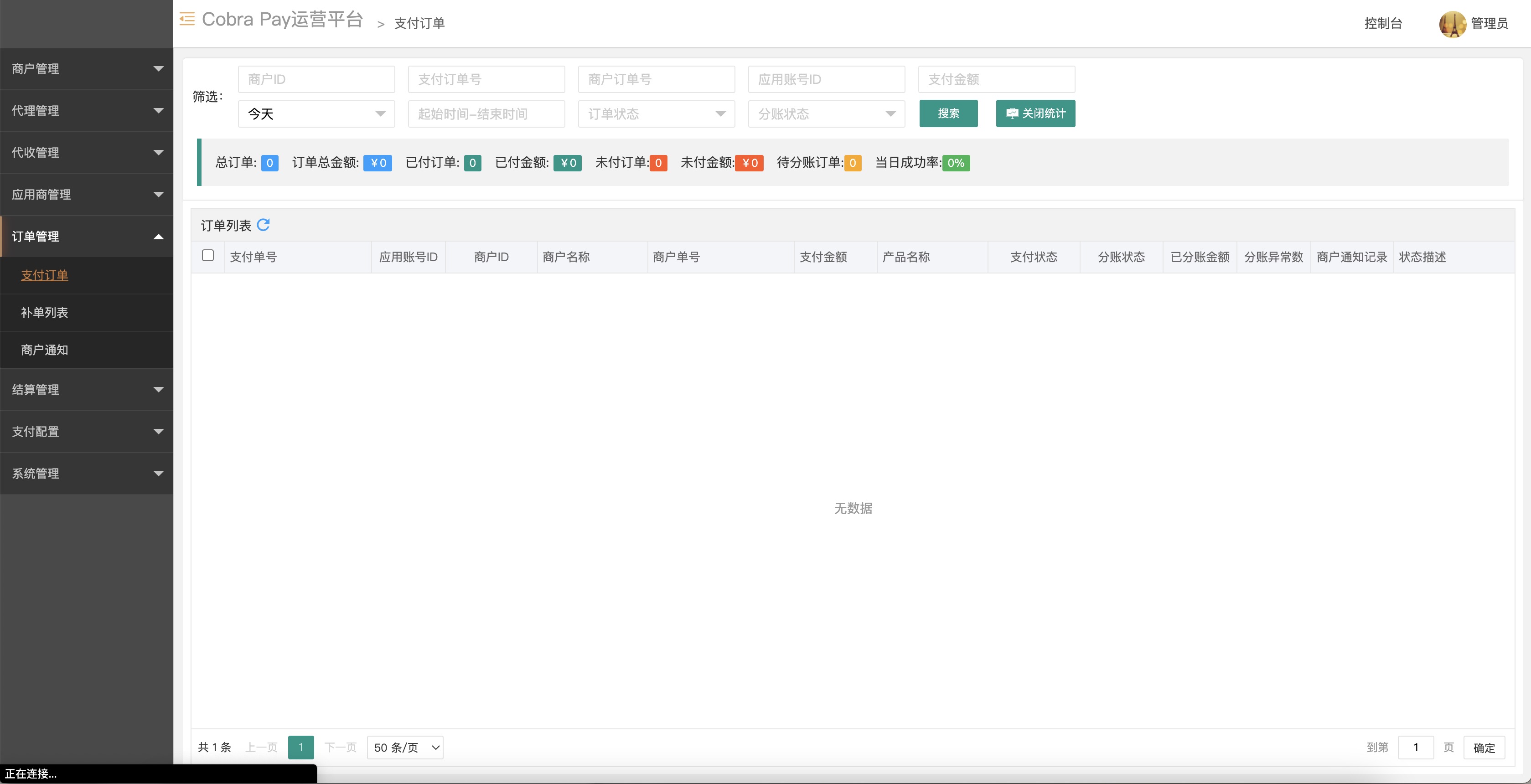Refresh the order list with reload icon

263,225
